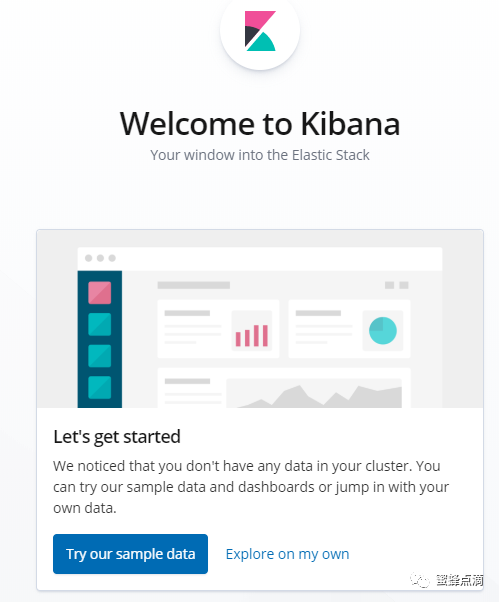
Task: Click the white title bar of the illustrated window
Action: coord(260,259)
